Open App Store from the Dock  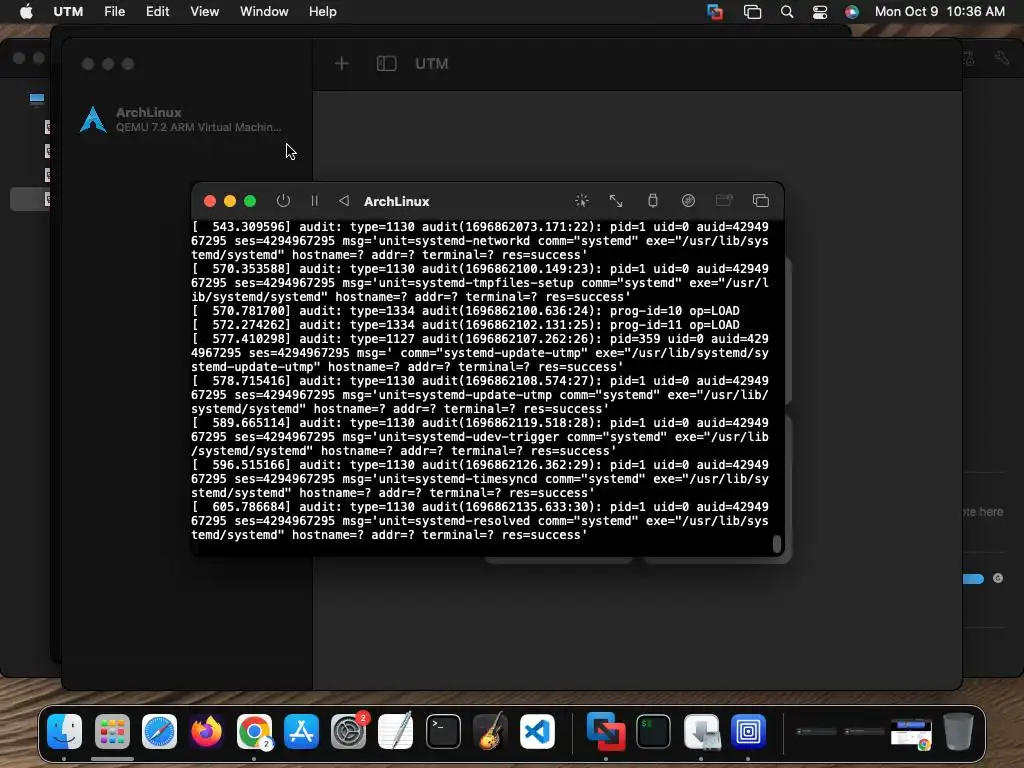tap(301, 731)
